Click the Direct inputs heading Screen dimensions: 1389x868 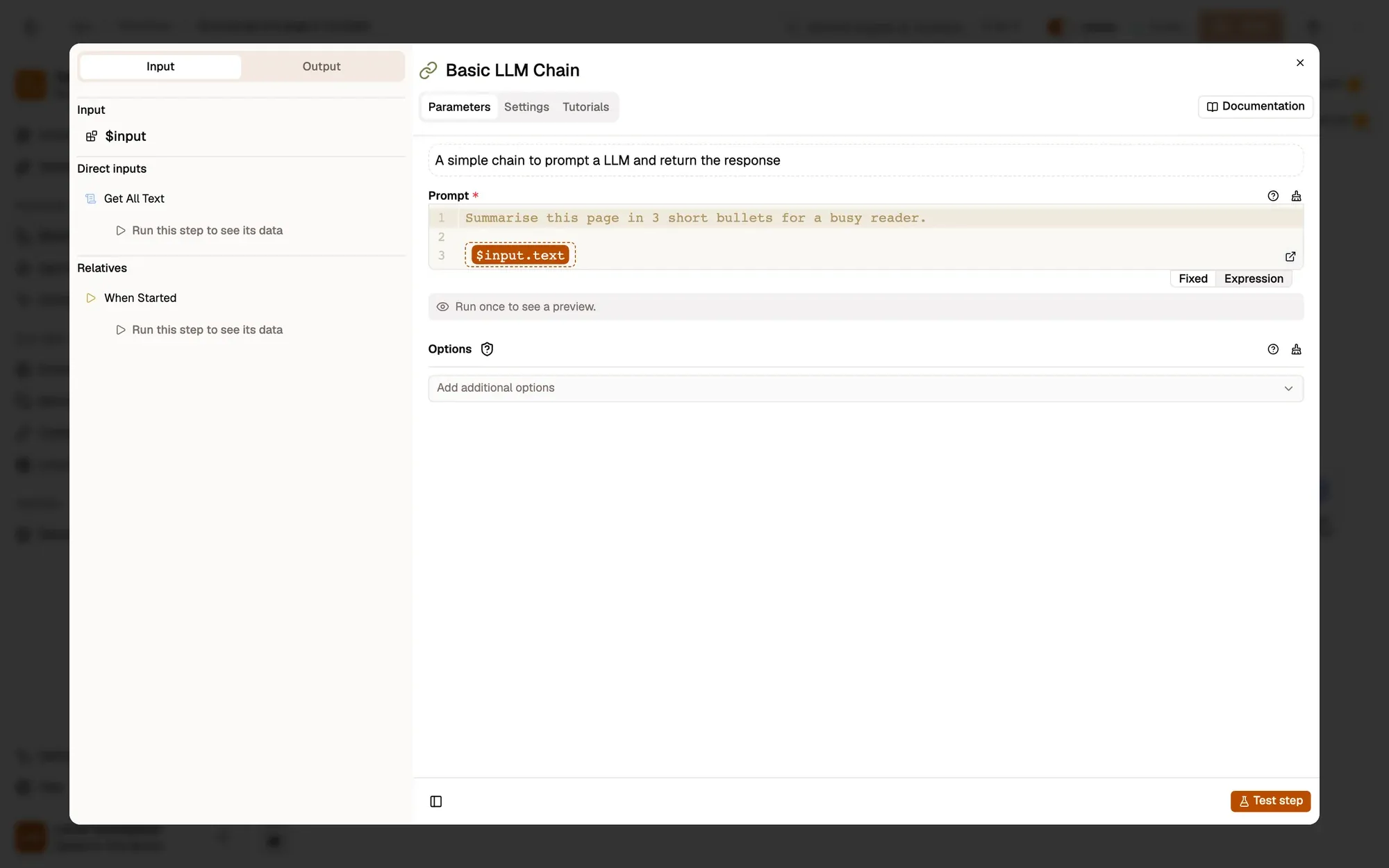112,169
